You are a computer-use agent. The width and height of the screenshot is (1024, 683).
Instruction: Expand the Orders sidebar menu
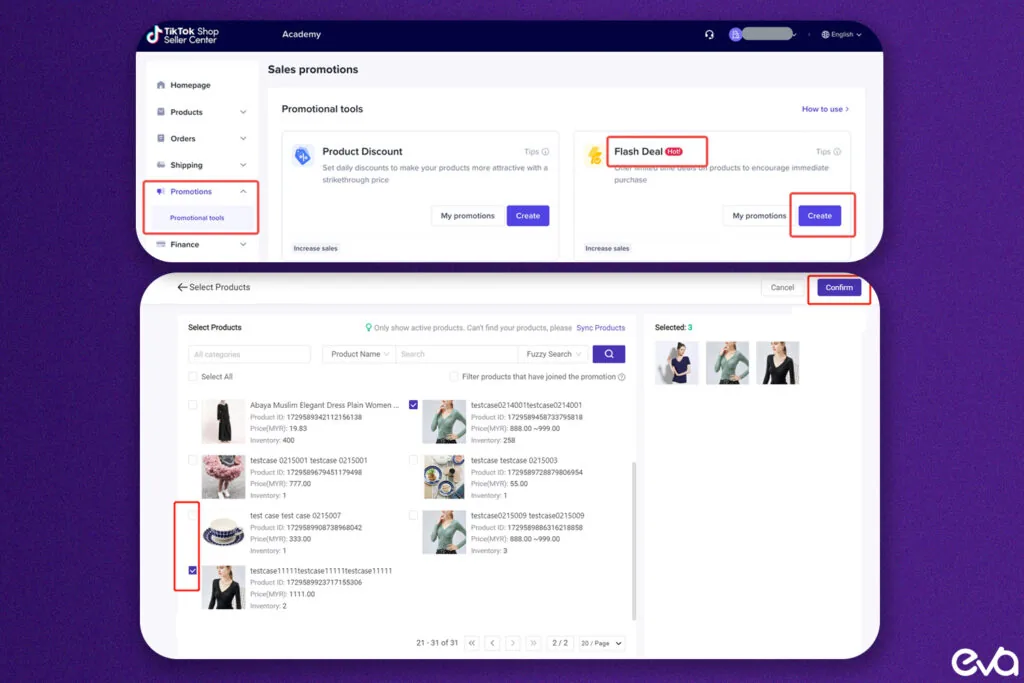point(243,138)
